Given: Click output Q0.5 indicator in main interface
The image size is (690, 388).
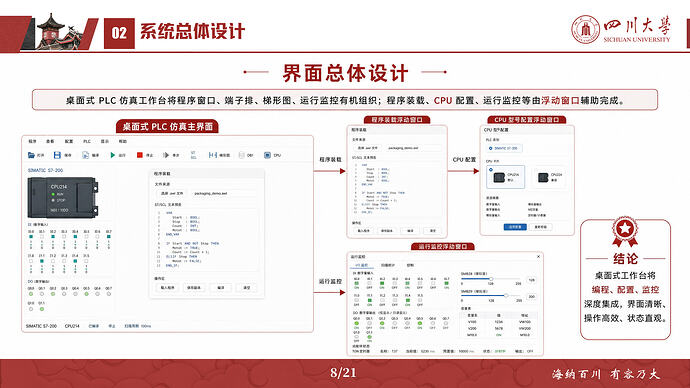Looking at the screenshot, I should click(x=86, y=294).
